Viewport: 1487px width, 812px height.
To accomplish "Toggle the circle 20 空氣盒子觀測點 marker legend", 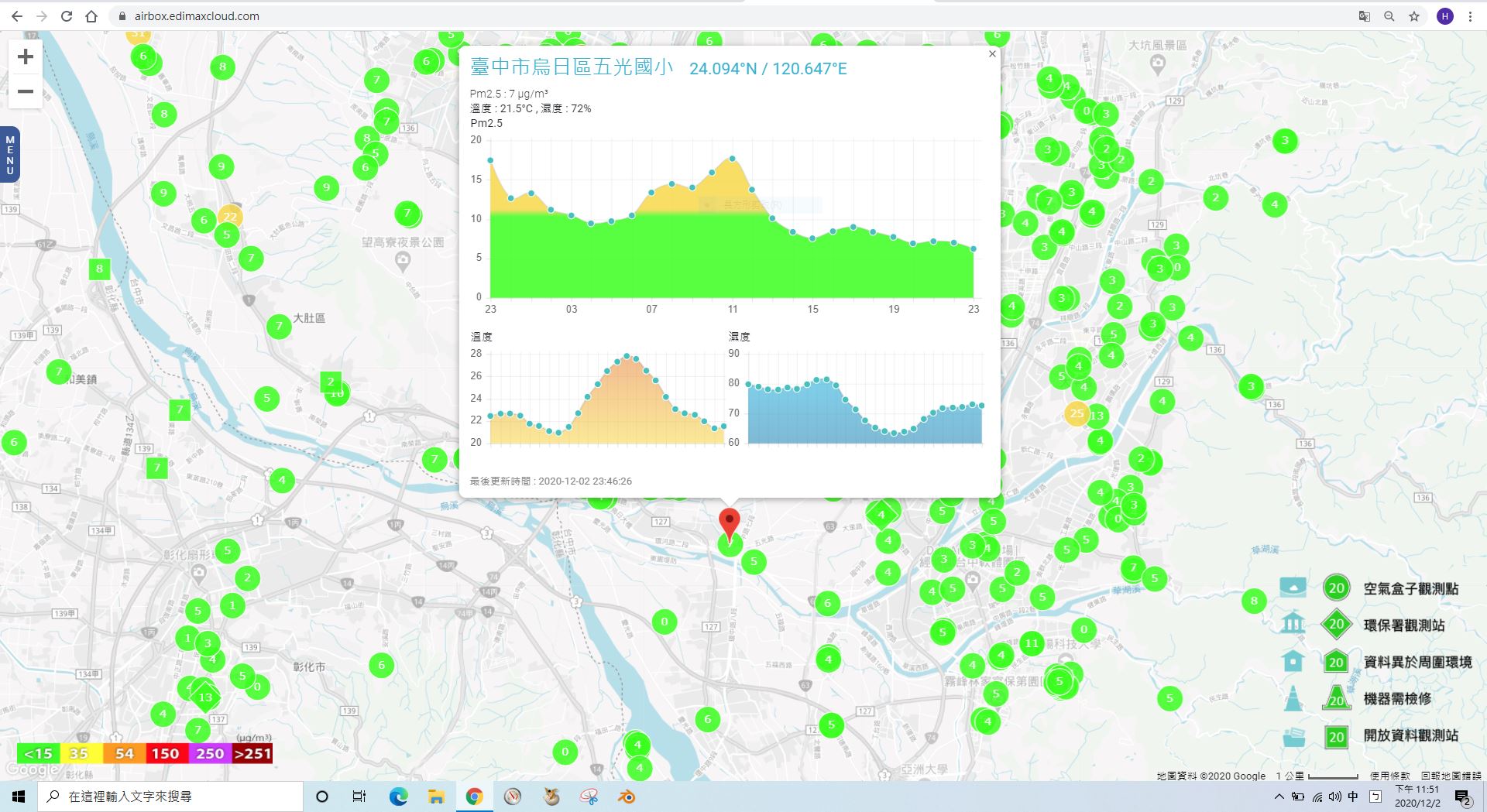I will (1336, 588).
